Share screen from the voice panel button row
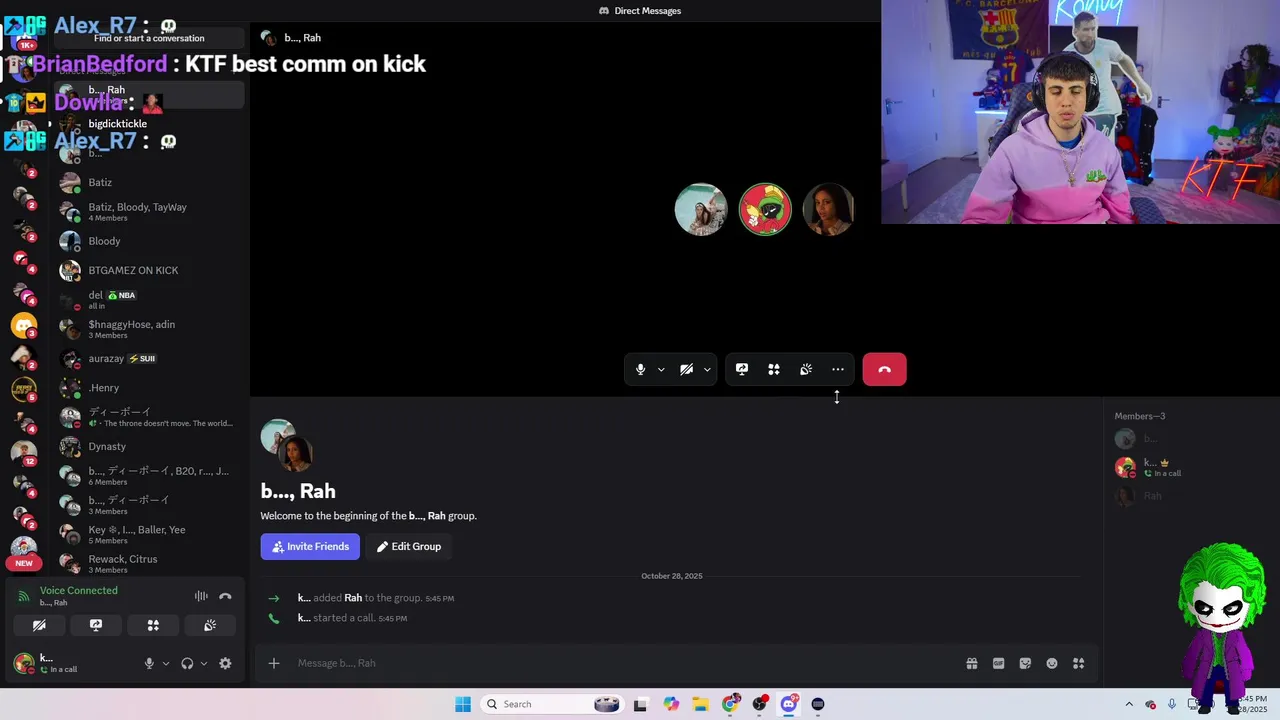The image size is (1280, 720). click(96, 625)
